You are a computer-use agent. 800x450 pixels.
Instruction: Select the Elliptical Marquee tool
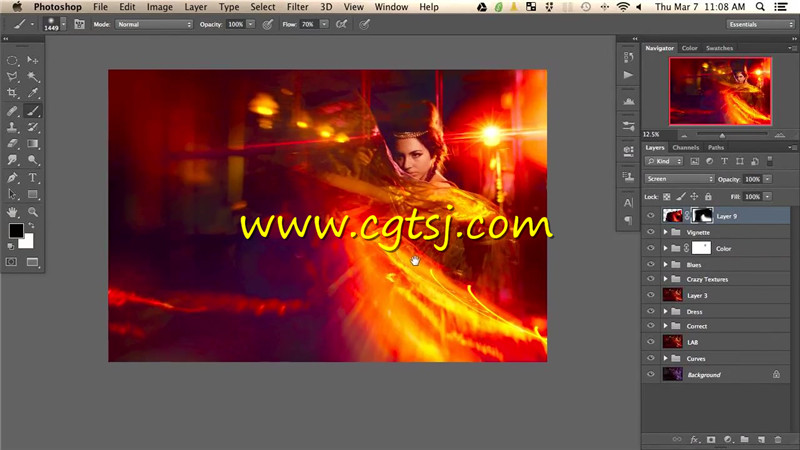[12, 60]
